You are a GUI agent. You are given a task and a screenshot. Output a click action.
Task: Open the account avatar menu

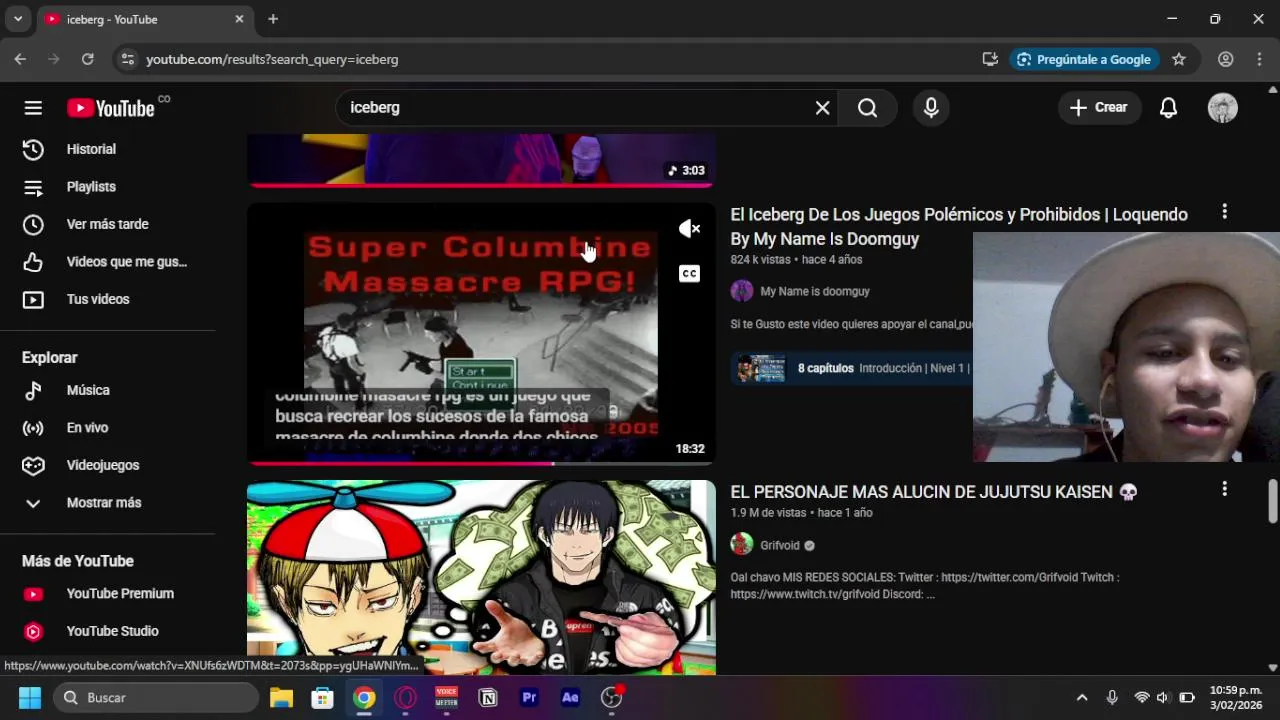pos(1222,108)
